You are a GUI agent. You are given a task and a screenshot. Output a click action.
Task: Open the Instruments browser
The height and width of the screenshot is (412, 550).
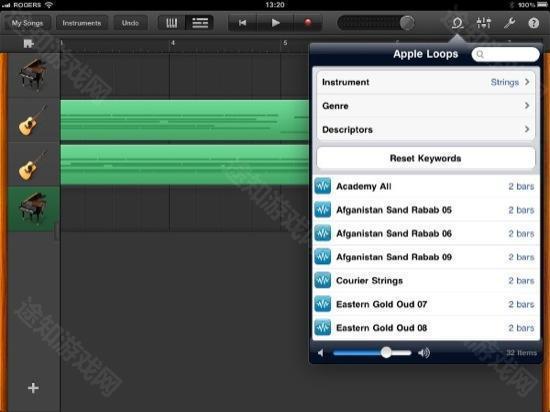click(x=82, y=23)
